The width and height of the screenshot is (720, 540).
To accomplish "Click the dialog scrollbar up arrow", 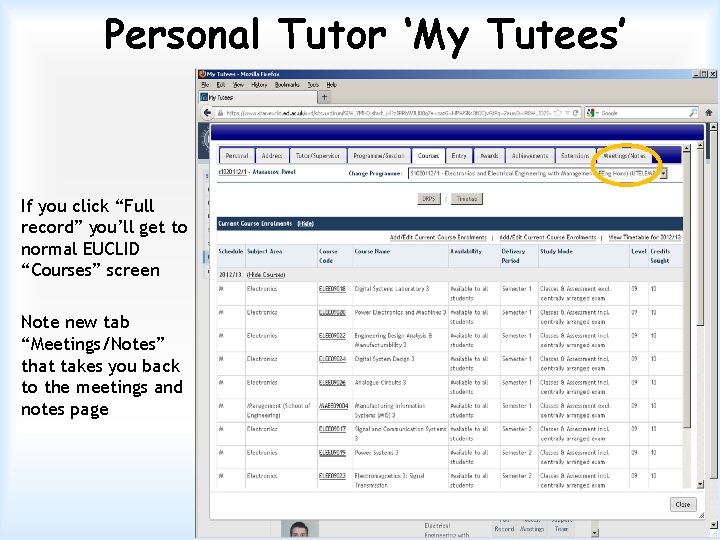I will coord(700,146).
